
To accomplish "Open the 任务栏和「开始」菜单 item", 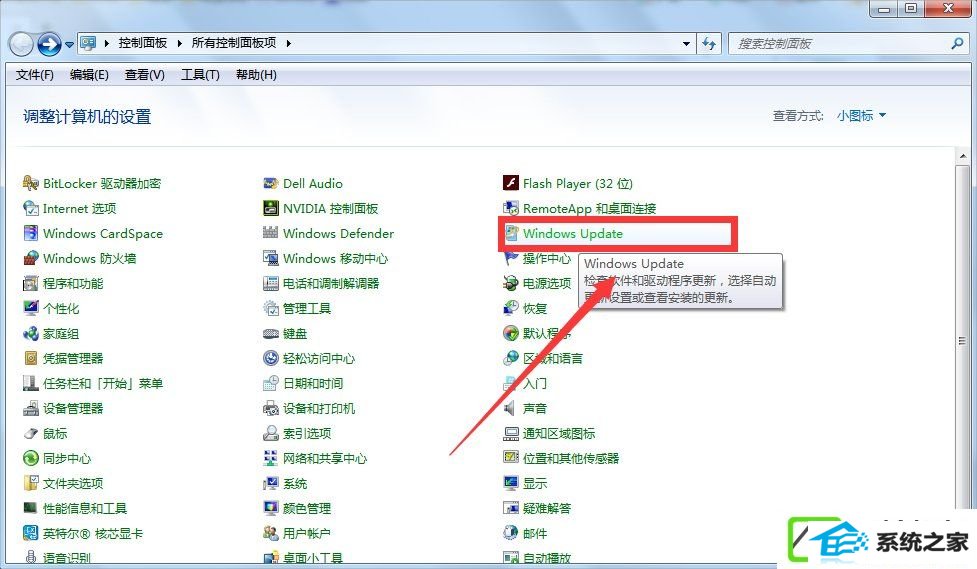I will coord(103,383).
